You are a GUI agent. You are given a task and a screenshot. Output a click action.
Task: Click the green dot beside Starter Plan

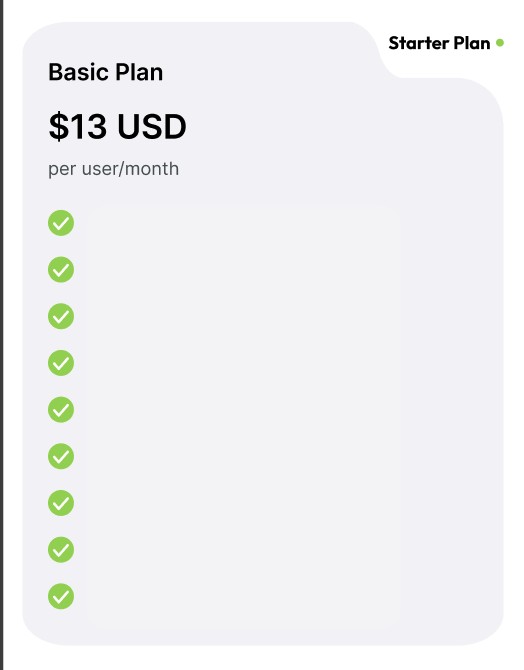500,43
